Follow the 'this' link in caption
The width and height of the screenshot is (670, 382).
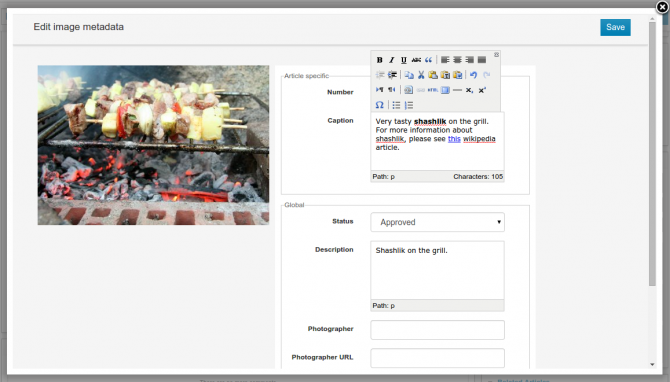(454, 139)
